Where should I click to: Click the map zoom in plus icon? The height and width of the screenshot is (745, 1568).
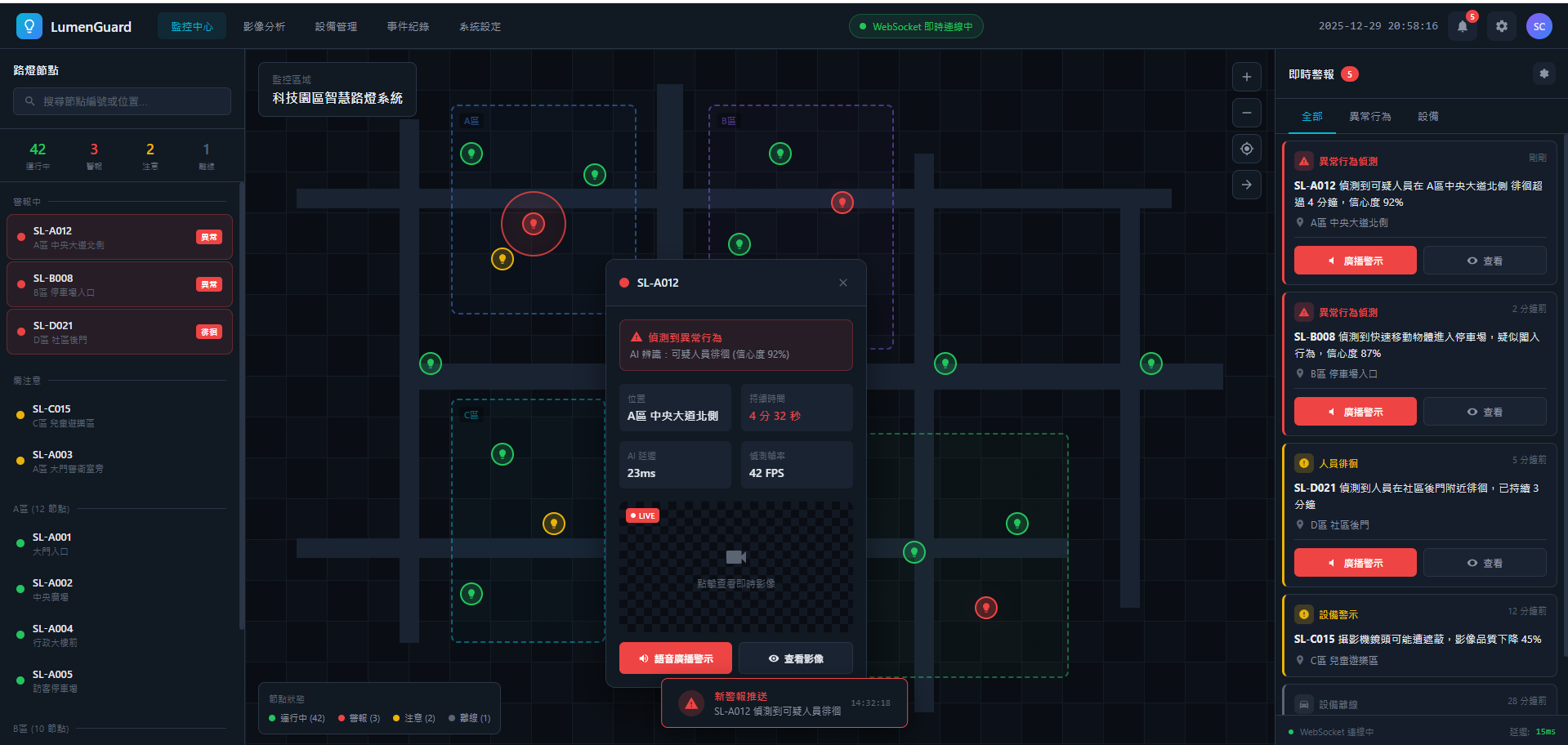(x=1246, y=77)
